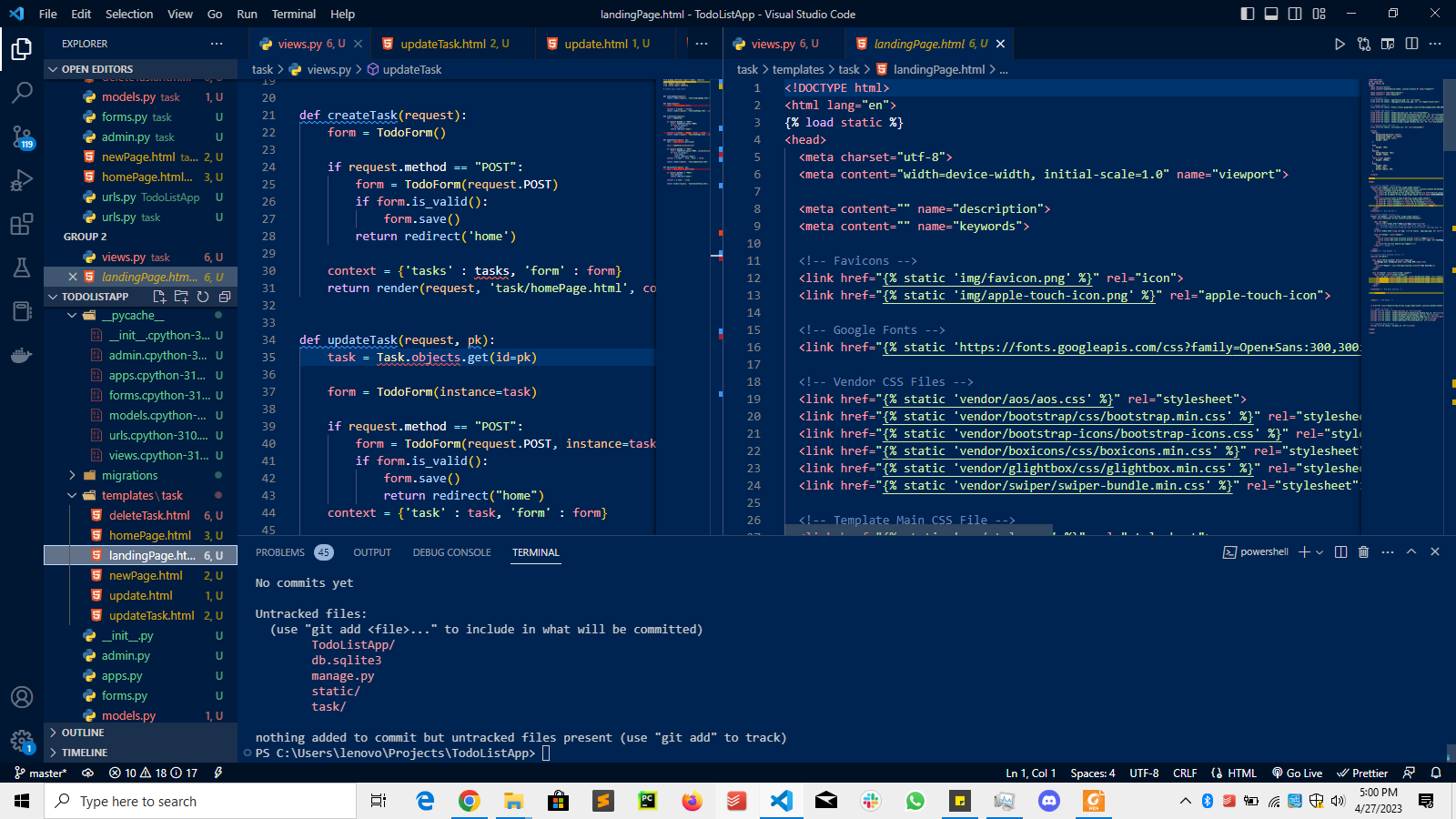Switch to the OUTPUT tab
Image resolution: width=1456 pixels, height=819 pixels.
pos(371,551)
